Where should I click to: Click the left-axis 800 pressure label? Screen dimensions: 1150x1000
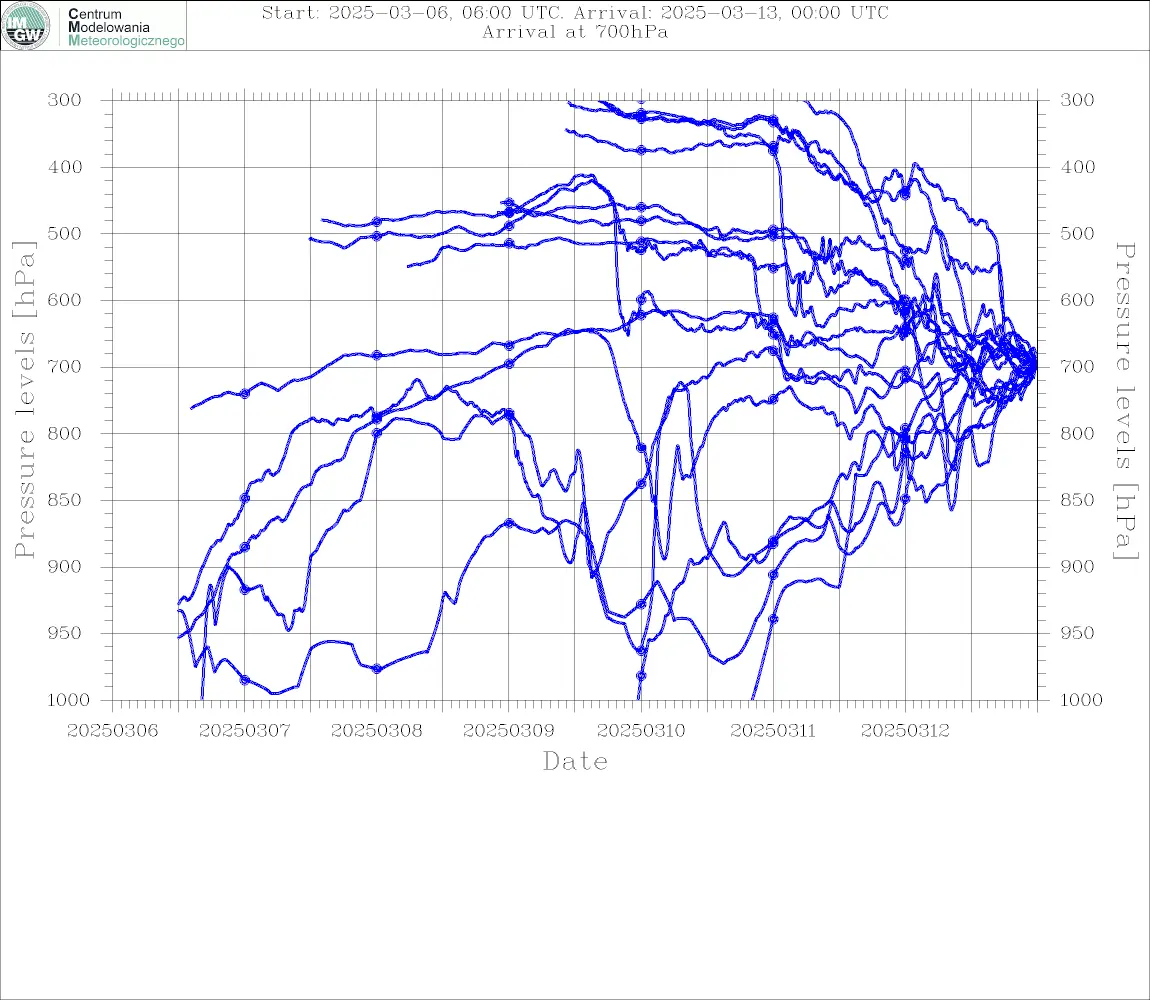[65, 433]
